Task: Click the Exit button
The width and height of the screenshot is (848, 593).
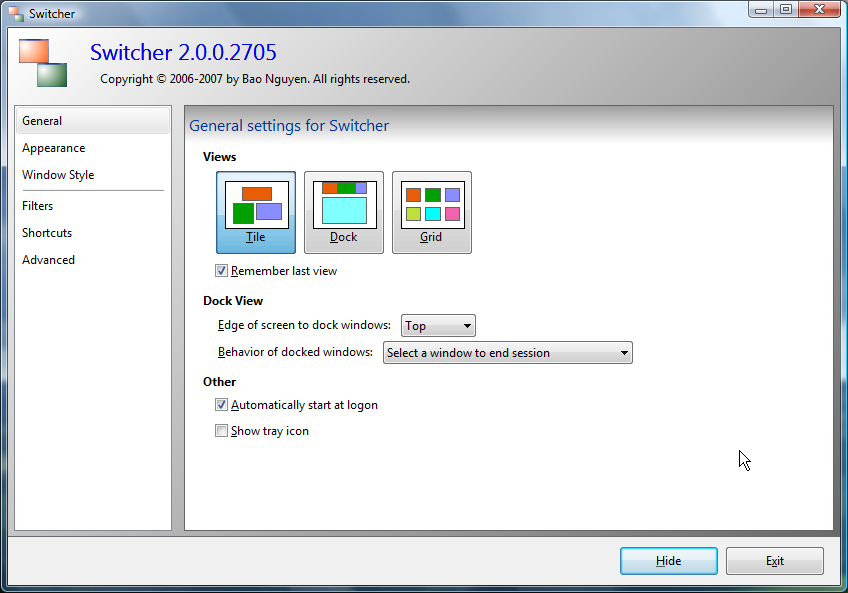Action: (x=775, y=561)
